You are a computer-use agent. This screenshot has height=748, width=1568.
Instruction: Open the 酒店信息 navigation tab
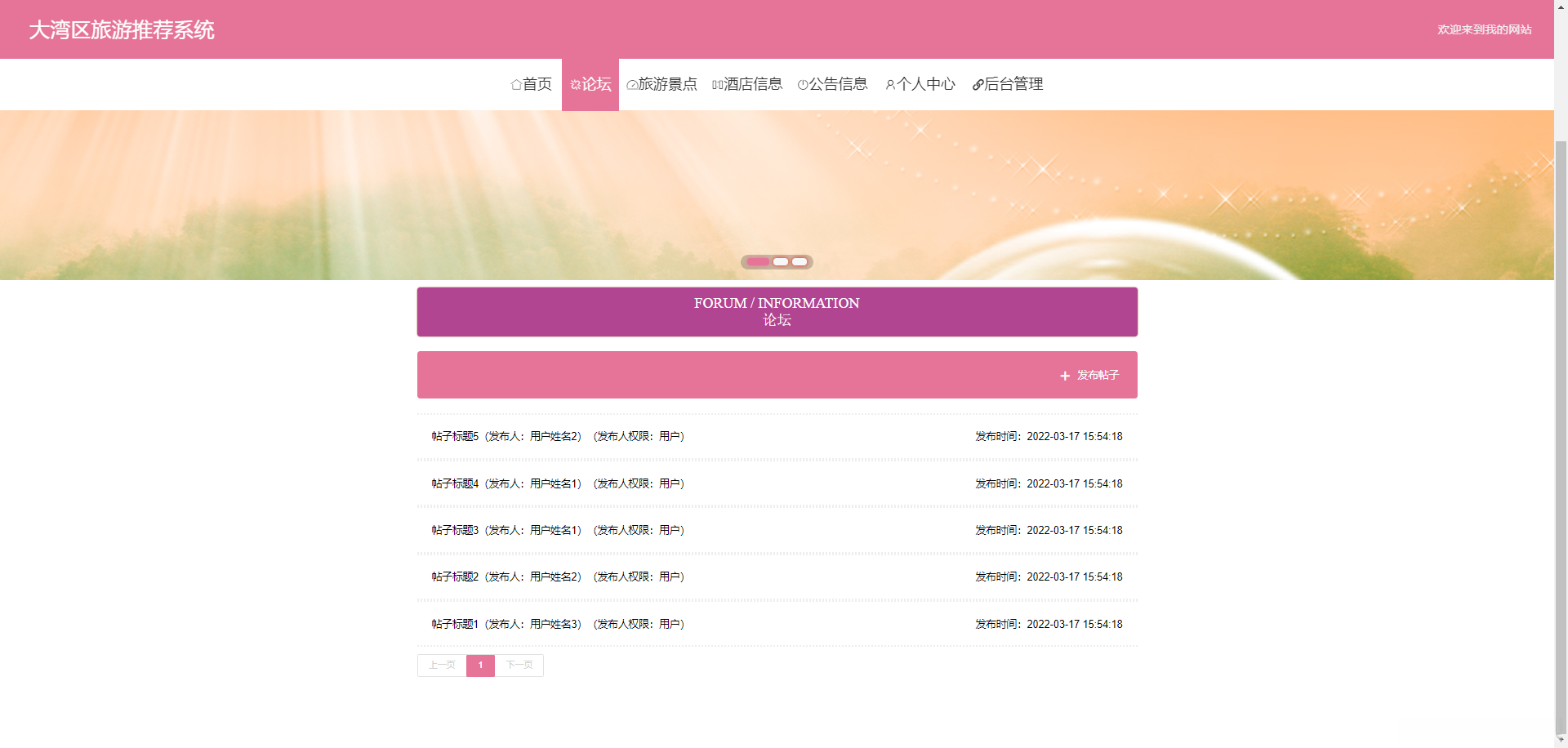747,84
